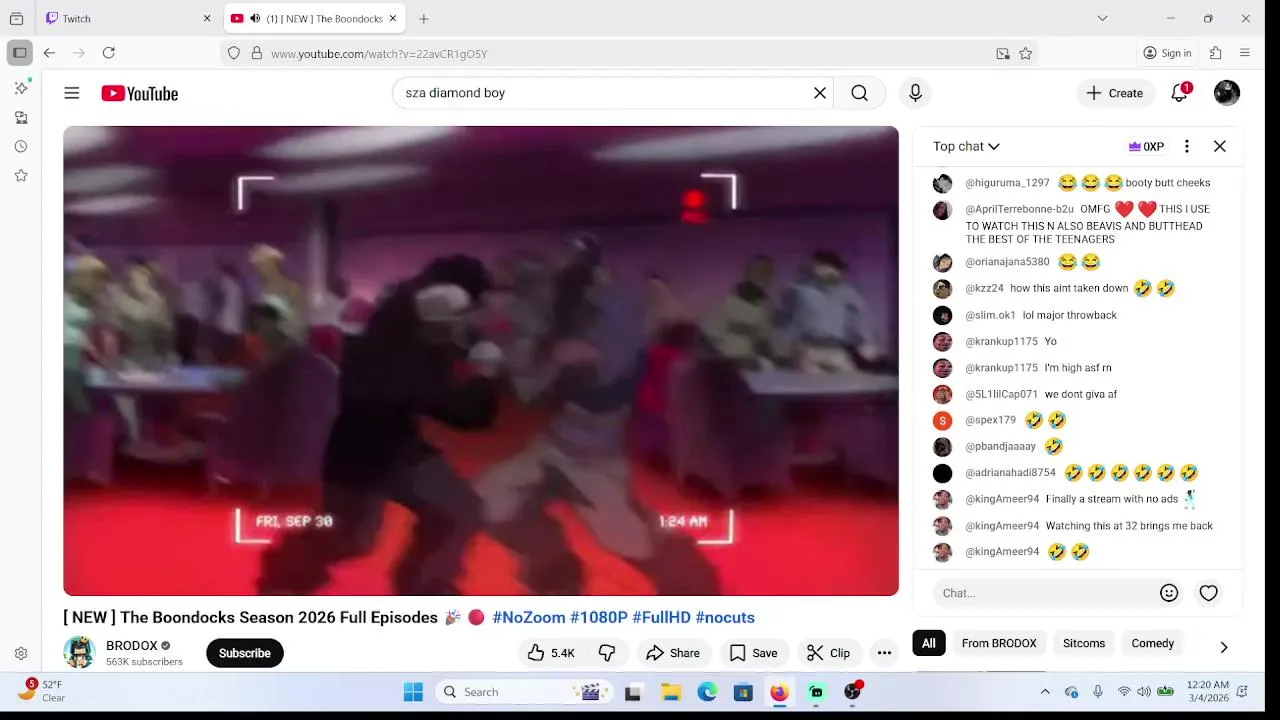1280x720 pixels.
Task: Open the Create button
Action: [x=1115, y=93]
